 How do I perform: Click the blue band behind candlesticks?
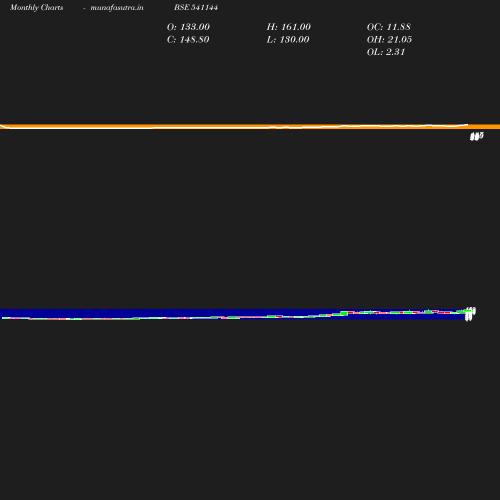(233, 314)
